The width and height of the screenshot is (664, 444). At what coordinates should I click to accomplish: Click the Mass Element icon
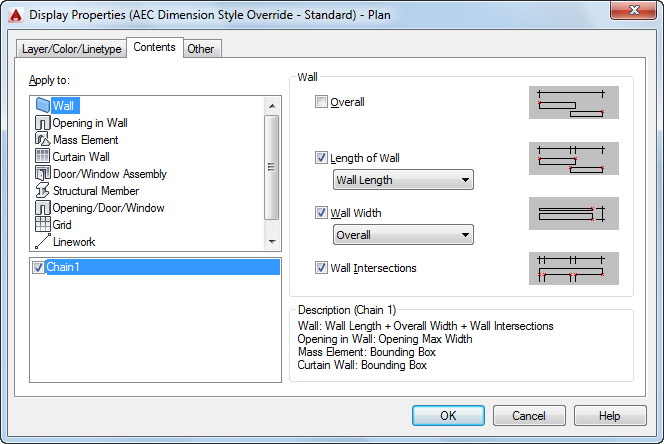[x=42, y=140]
